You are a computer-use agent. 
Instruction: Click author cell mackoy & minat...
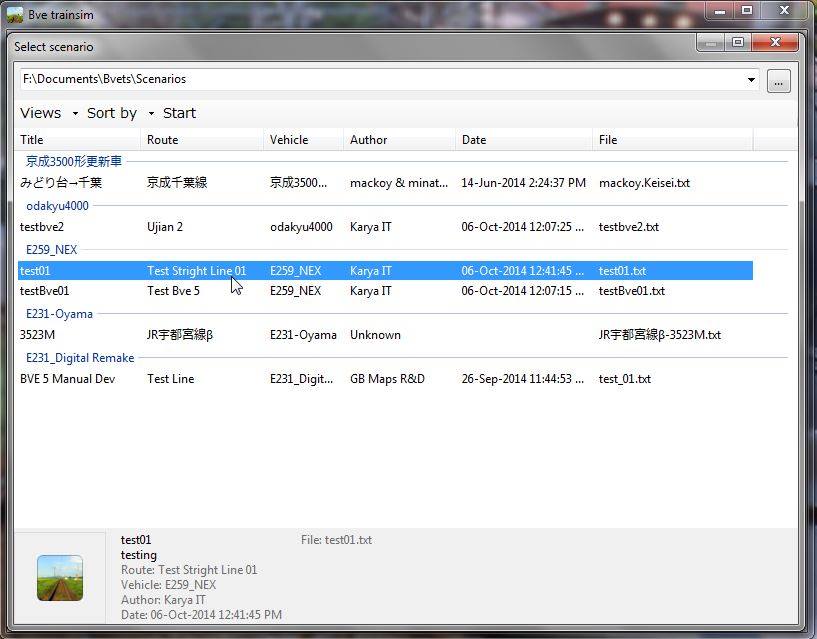pyautogui.click(x=399, y=183)
